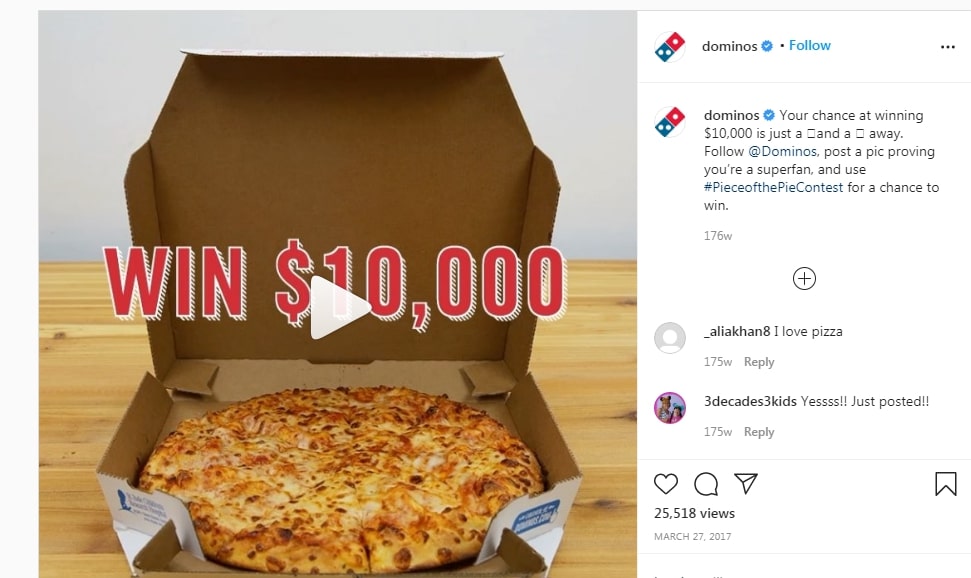Load more comments with plus icon
The width and height of the screenshot is (971, 578).
[x=804, y=278]
